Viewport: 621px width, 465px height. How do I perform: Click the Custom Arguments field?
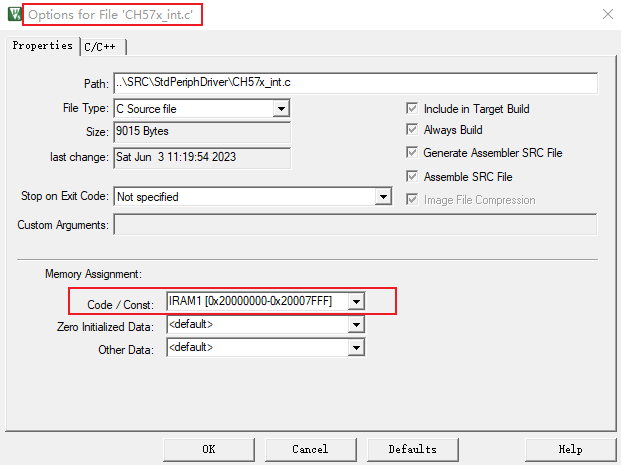click(354, 224)
